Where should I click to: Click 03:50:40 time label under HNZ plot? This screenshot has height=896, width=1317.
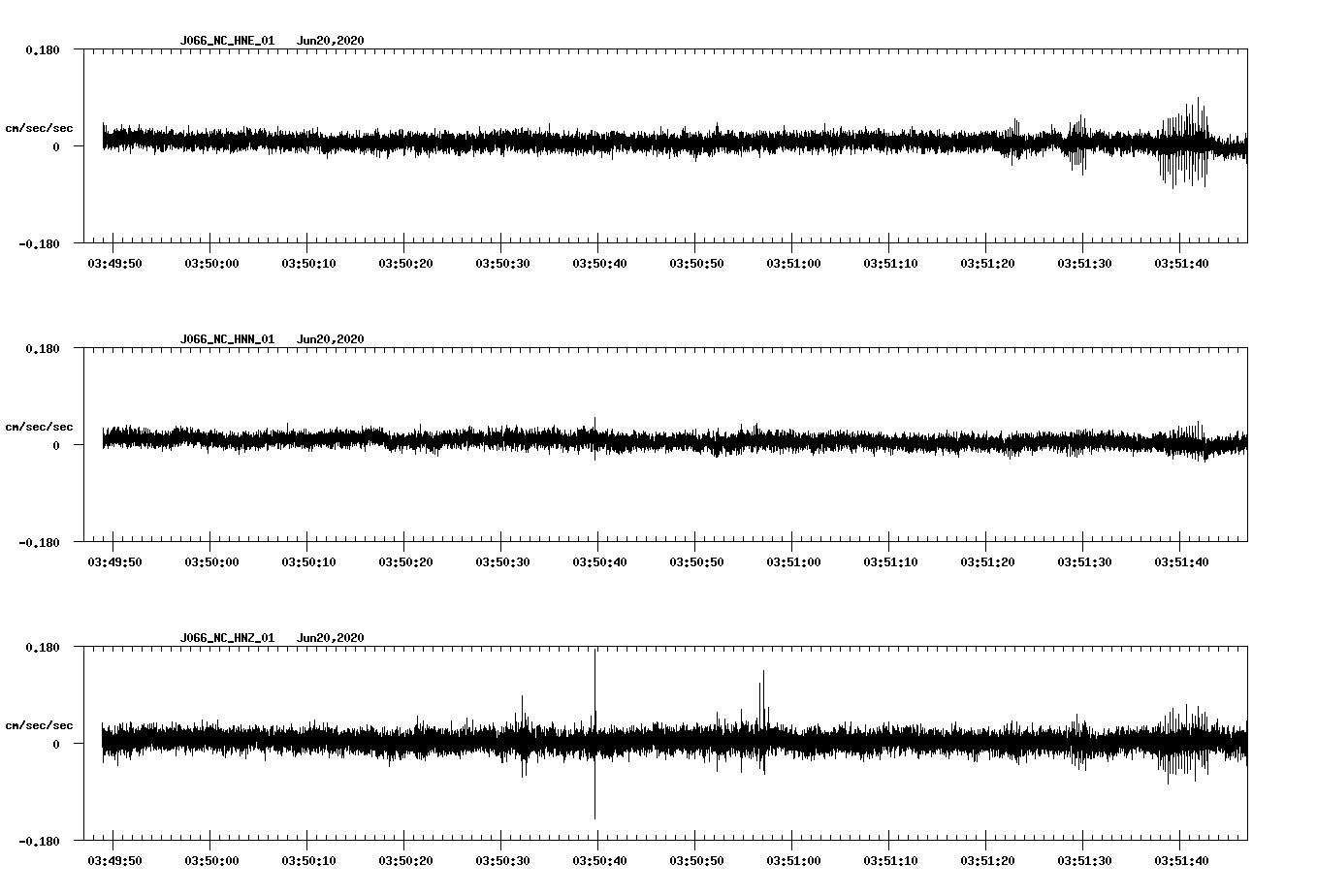(599, 860)
